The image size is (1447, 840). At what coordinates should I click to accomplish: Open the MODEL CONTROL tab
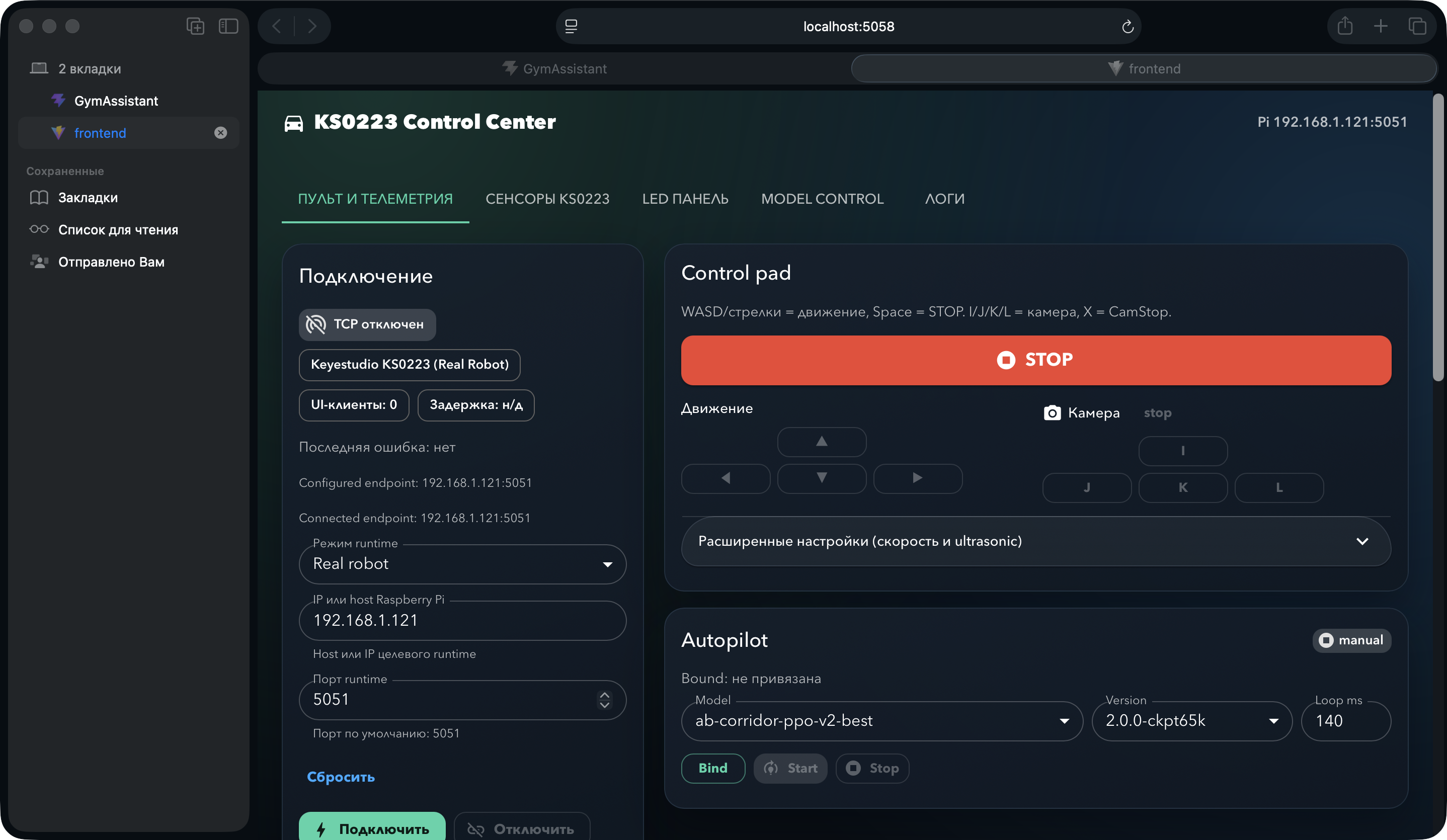click(822, 199)
